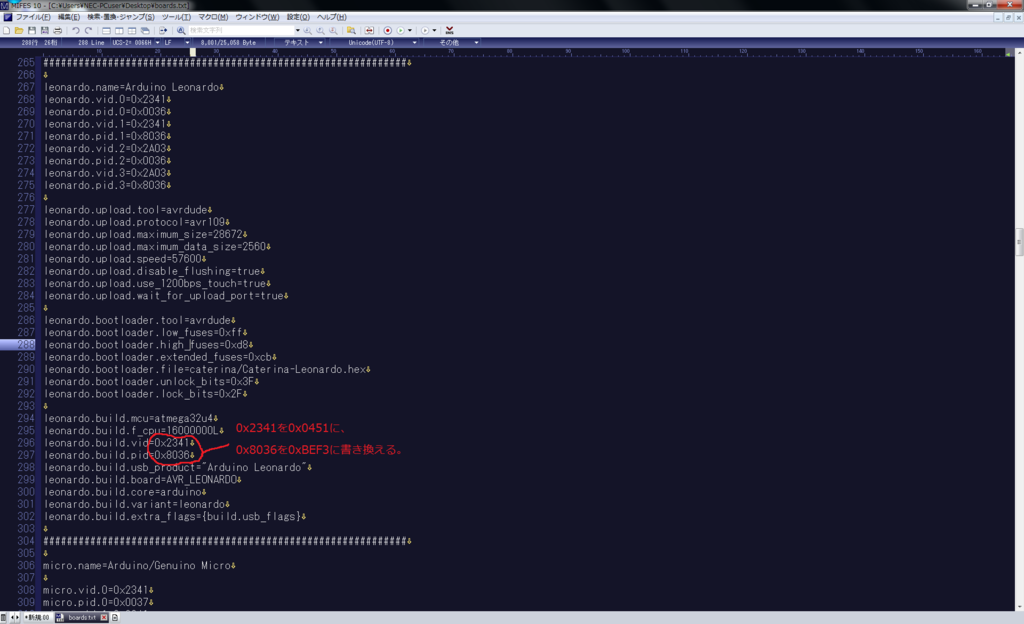Image resolution: width=1024 pixels, height=624 pixels.
Task: Click the horizontal split window icon
Action: pyautogui.click(x=106, y=30)
